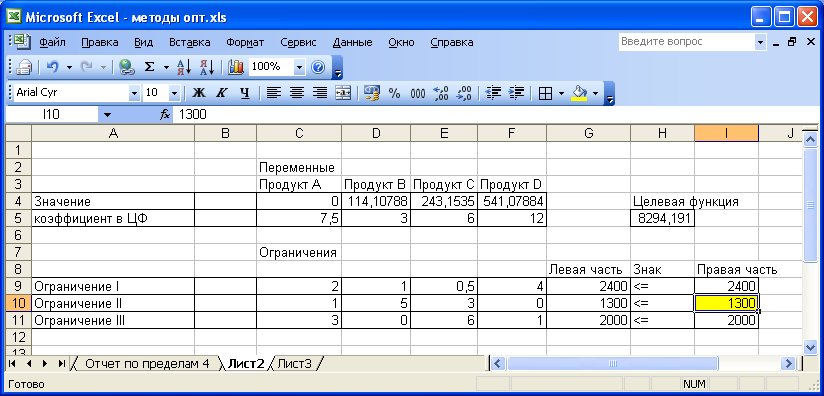Align cell text to the right

pos(320,93)
